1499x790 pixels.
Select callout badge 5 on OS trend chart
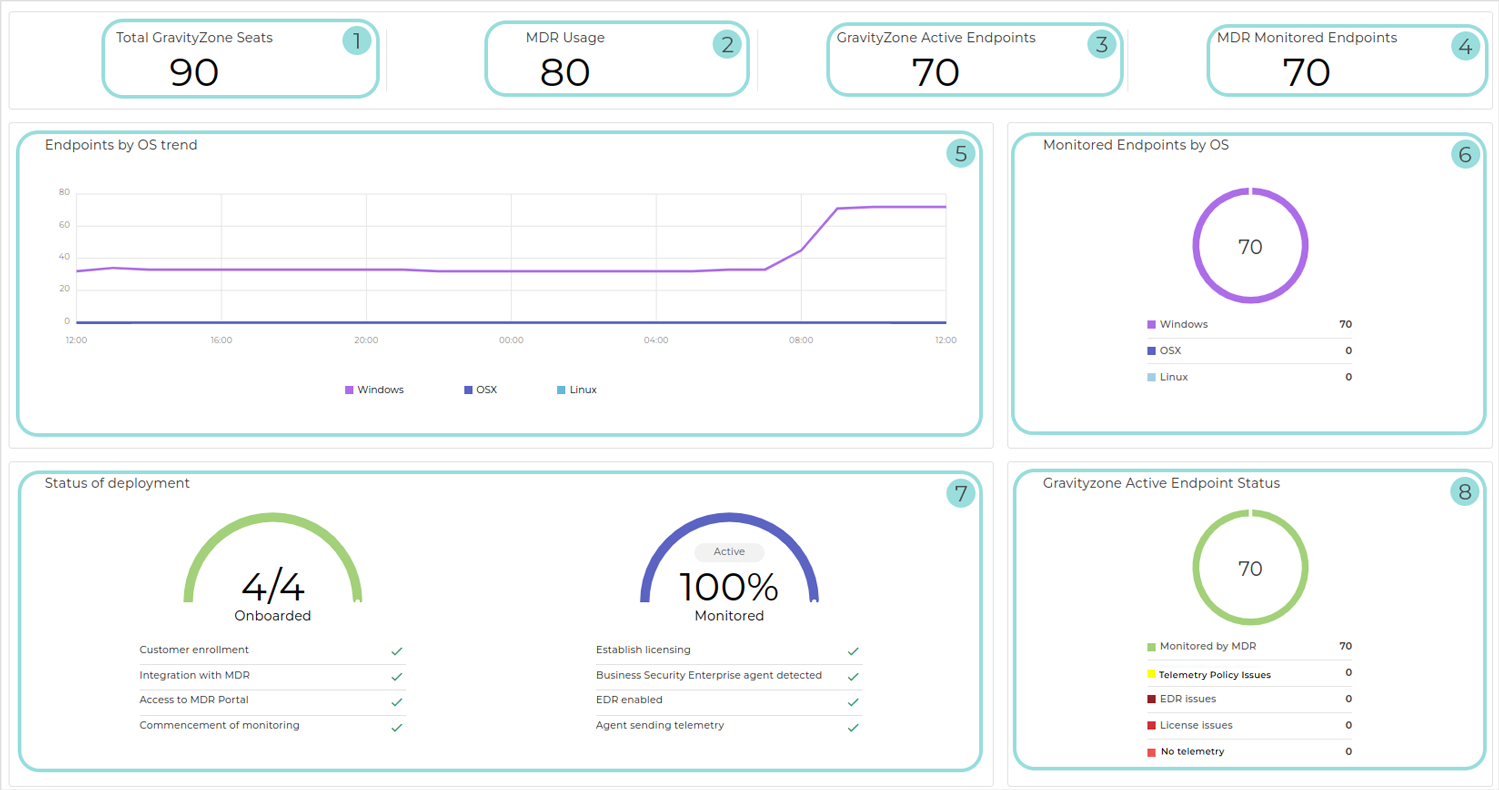click(x=960, y=153)
